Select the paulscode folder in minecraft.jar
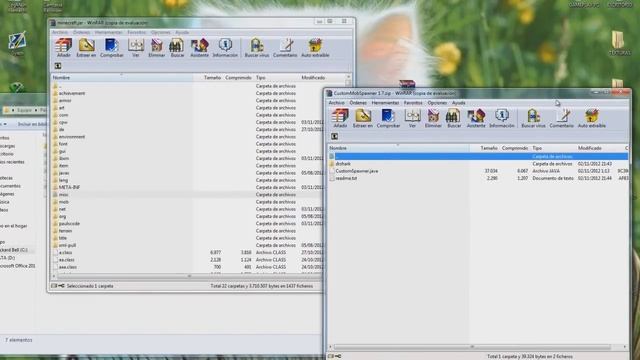640x360 pixels. pos(69,224)
